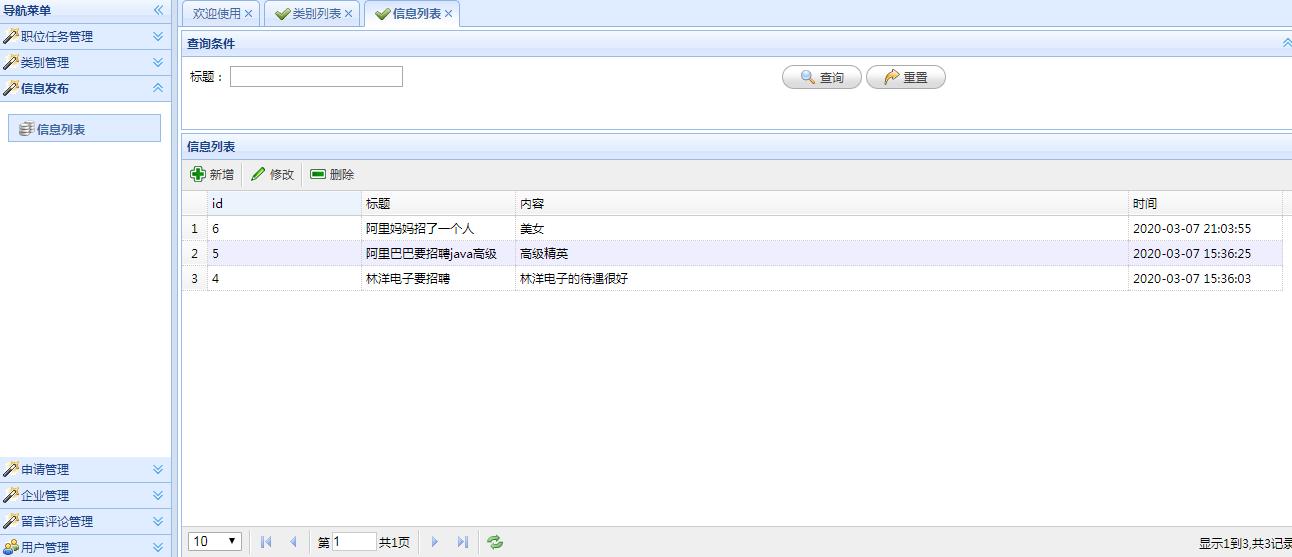Close the 欢迎使用 tab
The height and width of the screenshot is (557, 1292).
coord(248,14)
